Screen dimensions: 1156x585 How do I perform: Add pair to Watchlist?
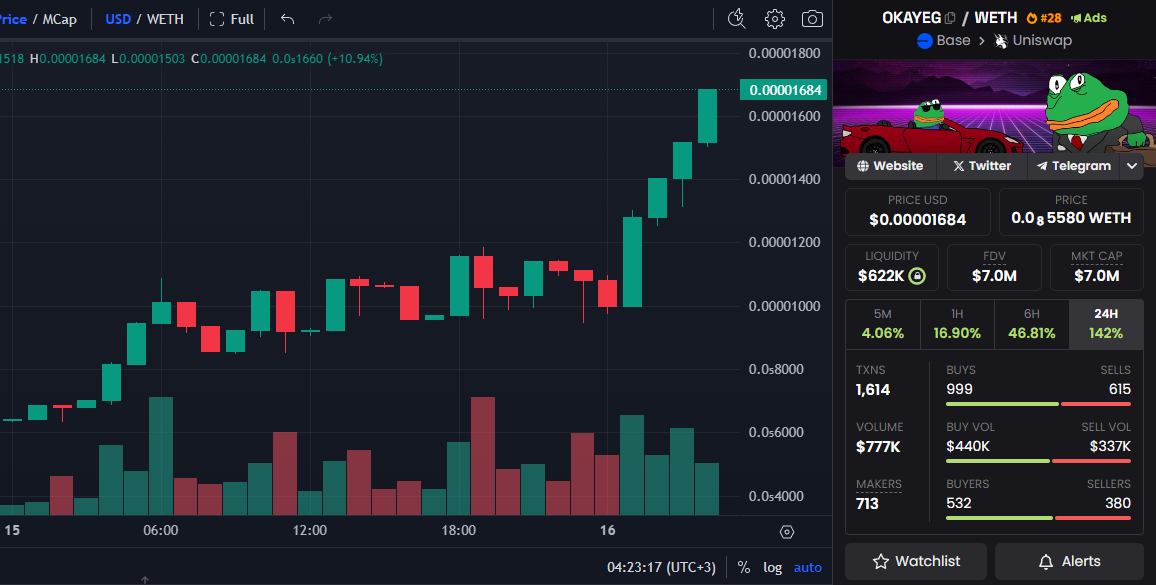[x=916, y=561]
